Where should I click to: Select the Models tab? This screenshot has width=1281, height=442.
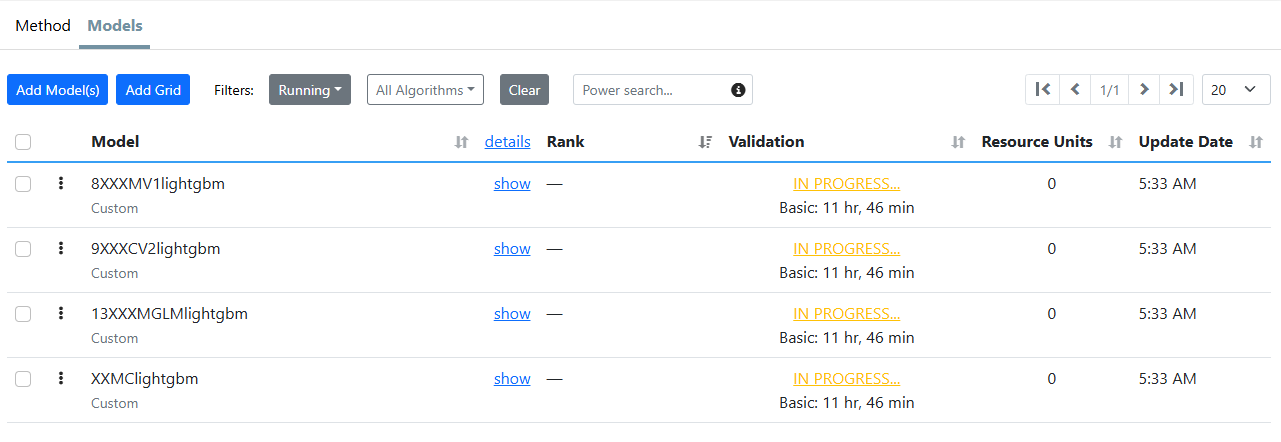114,26
